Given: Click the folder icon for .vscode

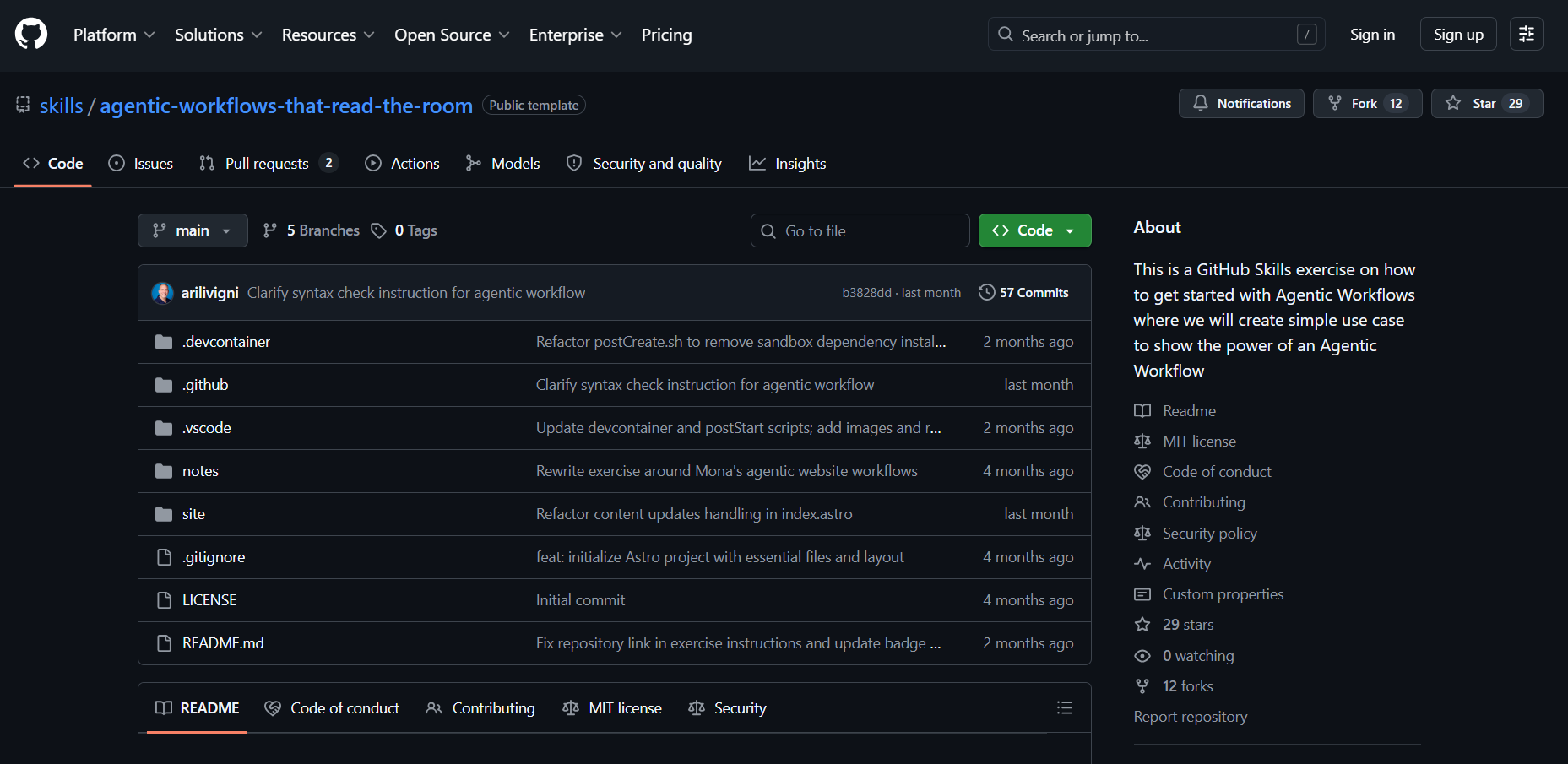Looking at the screenshot, I should click(164, 428).
